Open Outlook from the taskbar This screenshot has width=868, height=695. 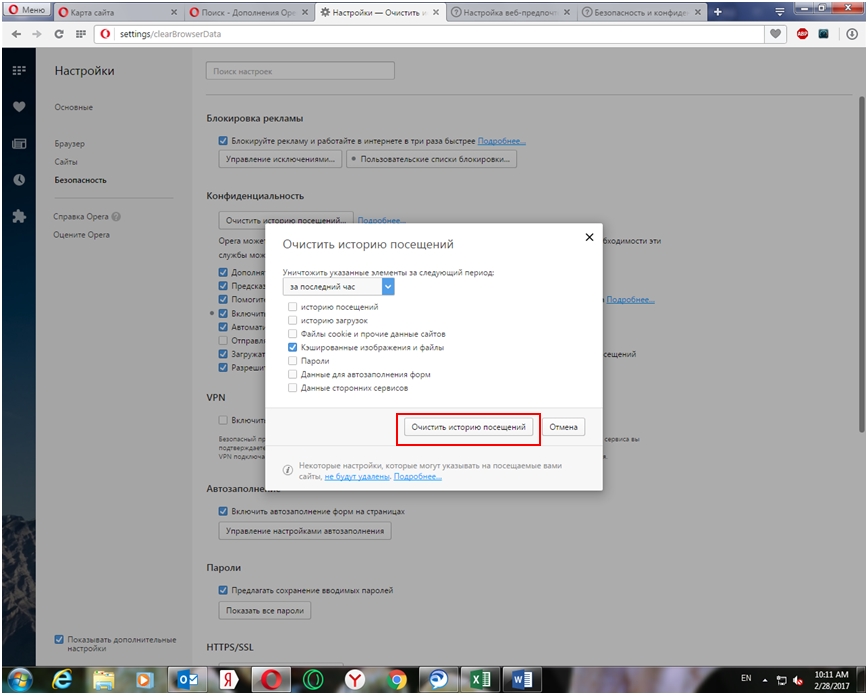click(x=187, y=679)
